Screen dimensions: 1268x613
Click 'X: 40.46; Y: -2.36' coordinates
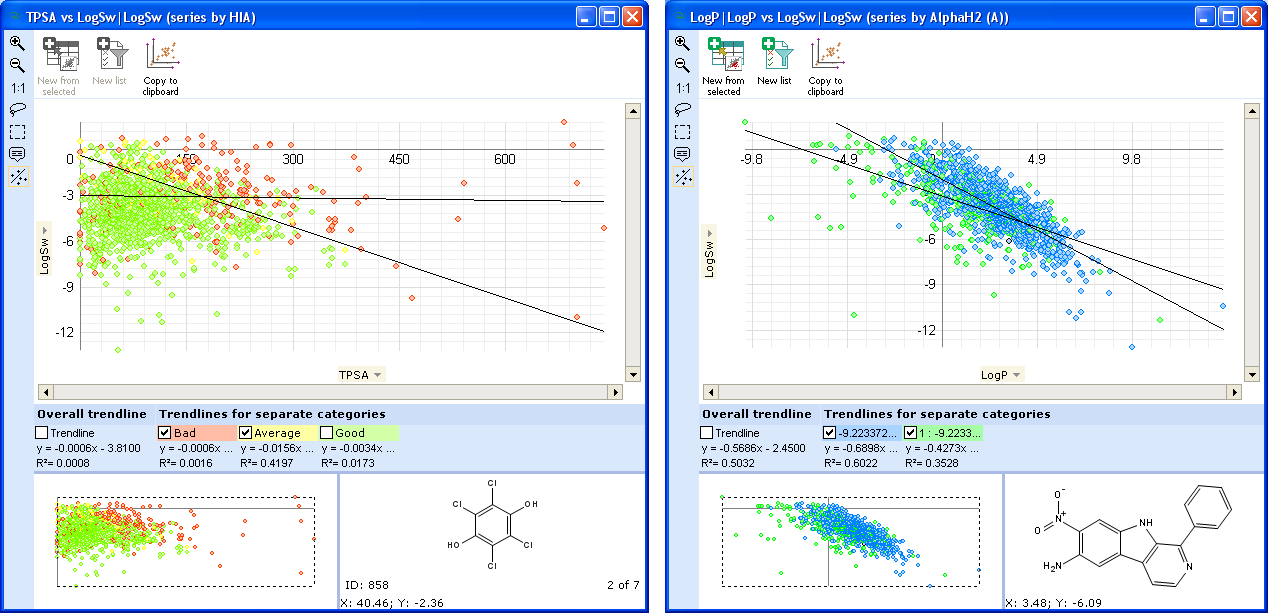pyautogui.click(x=393, y=603)
